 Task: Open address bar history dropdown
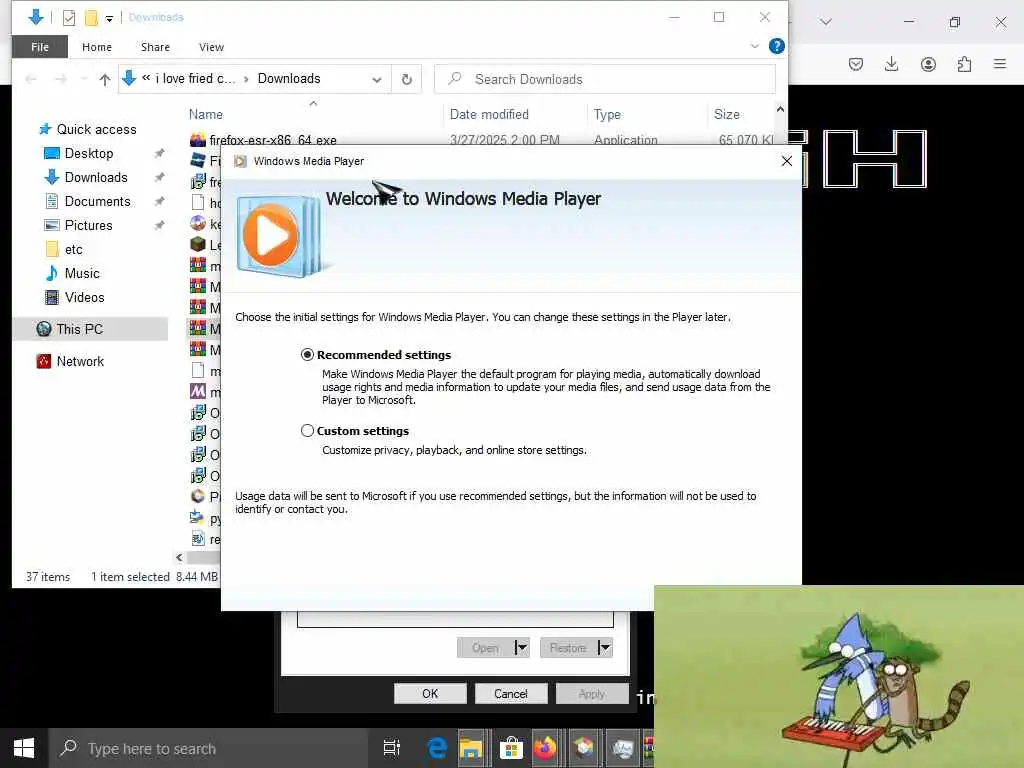pos(377,80)
